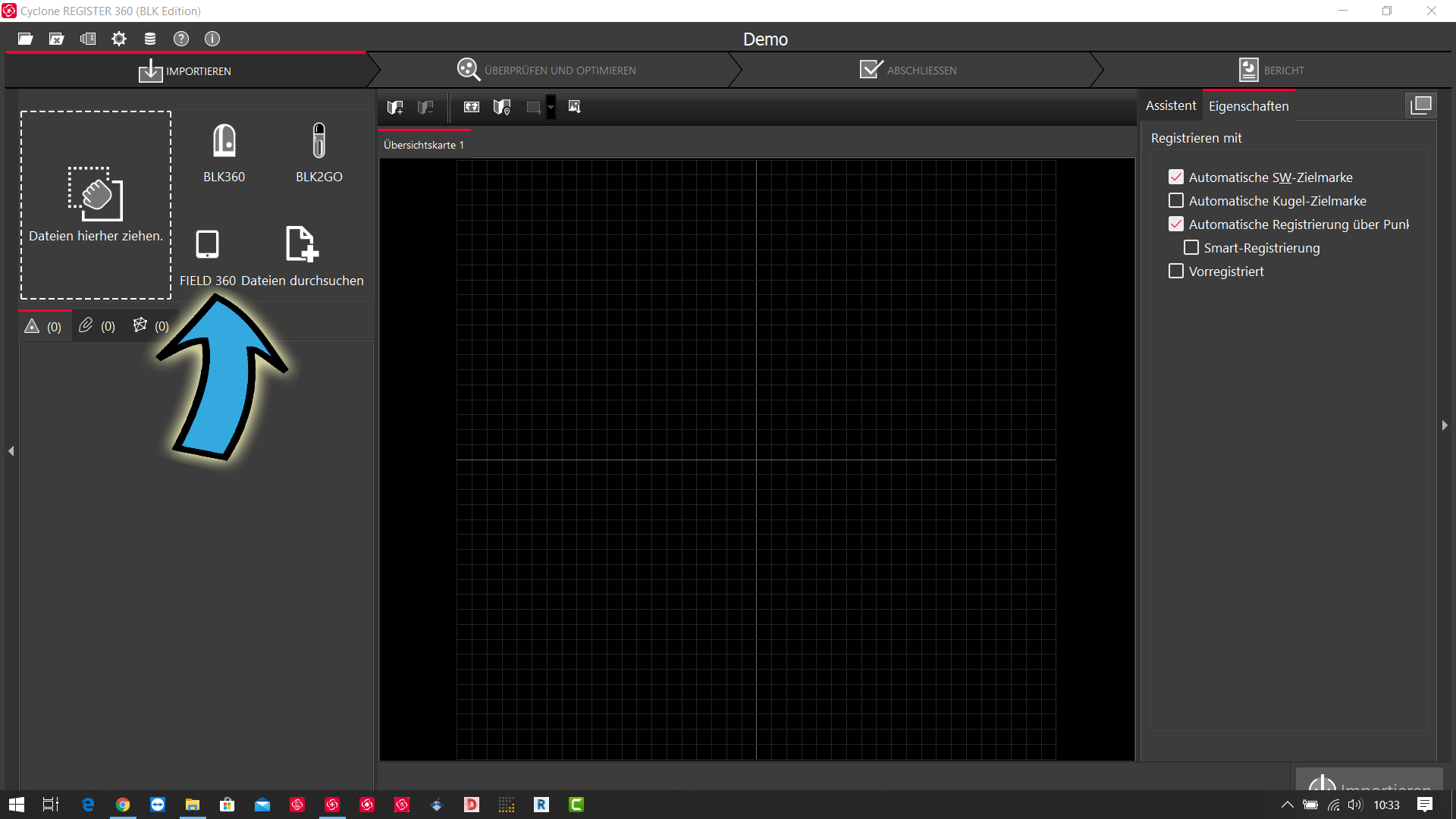The width and height of the screenshot is (1456, 819).
Task: Collapse the right panel arrow
Action: tap(1445, 425)
